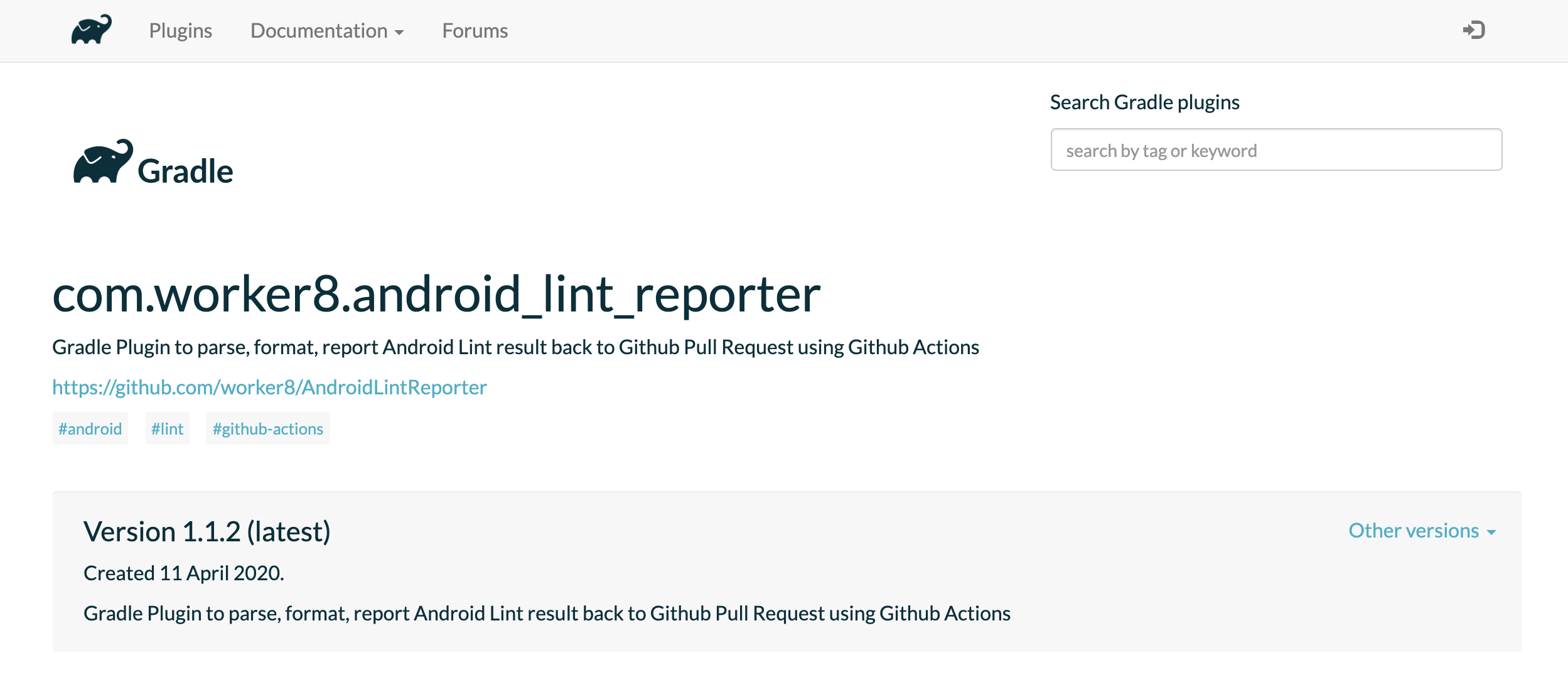The width and height of the screenshot is (1568, 682).
Task: Open the Forums menu item
Action: pyautogui.click(x=475, y=31)
